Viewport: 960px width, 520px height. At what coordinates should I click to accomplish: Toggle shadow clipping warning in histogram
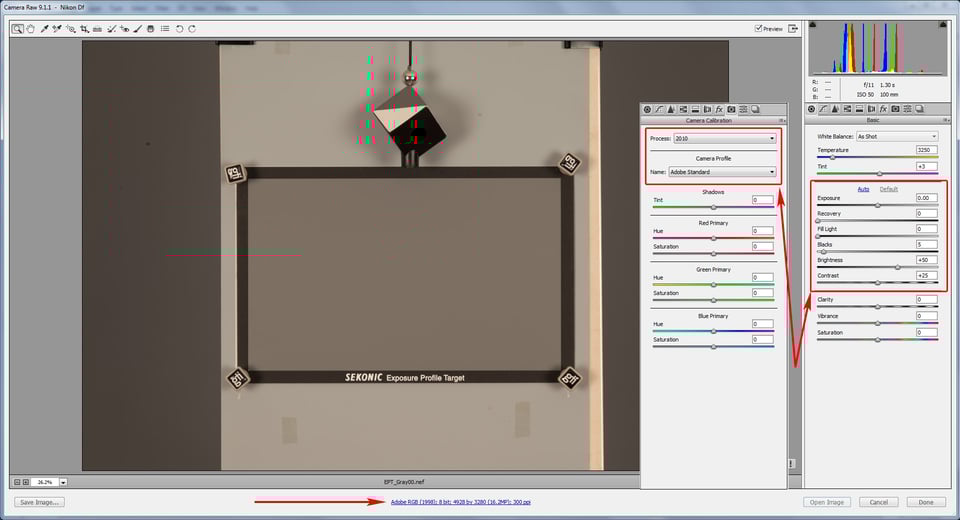point(813,24)
